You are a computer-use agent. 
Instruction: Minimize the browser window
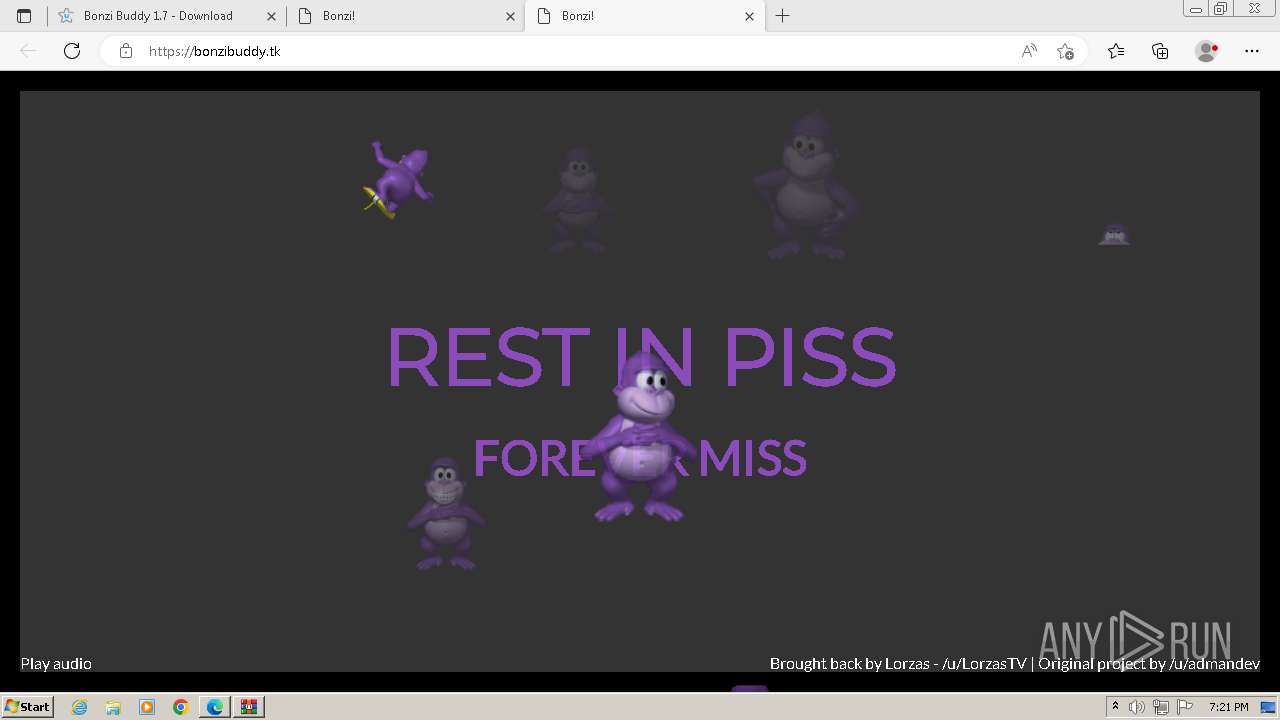pos(1195,9)
